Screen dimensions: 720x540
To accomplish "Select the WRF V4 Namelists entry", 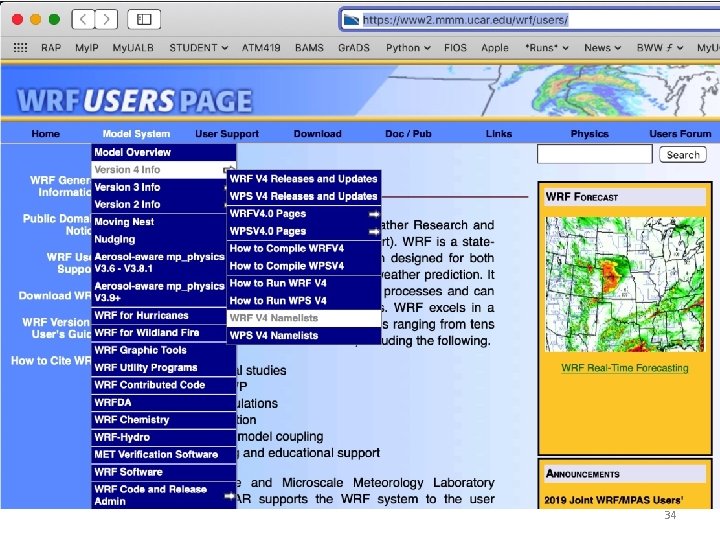I will (304, 318).
